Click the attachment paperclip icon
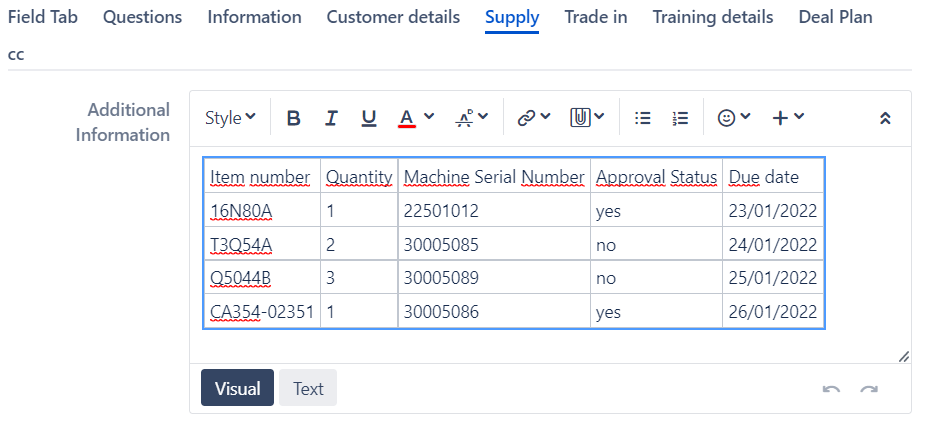The height and width of the screenshot is (423, 927). (x=580, y=118)
